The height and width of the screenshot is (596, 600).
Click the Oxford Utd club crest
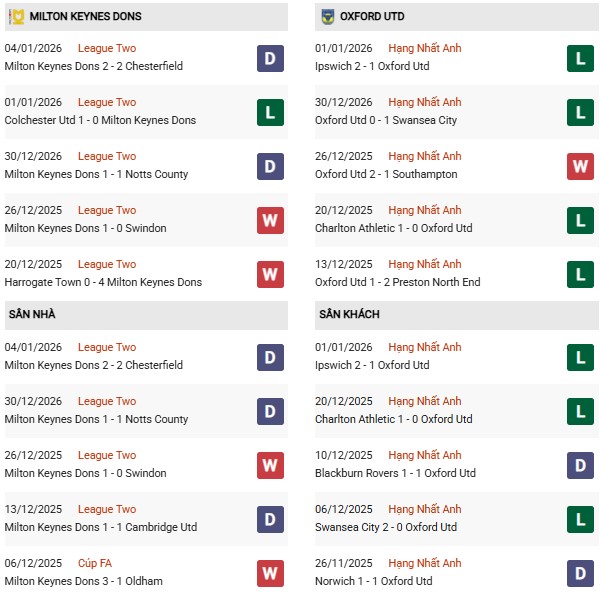[327, 17]
